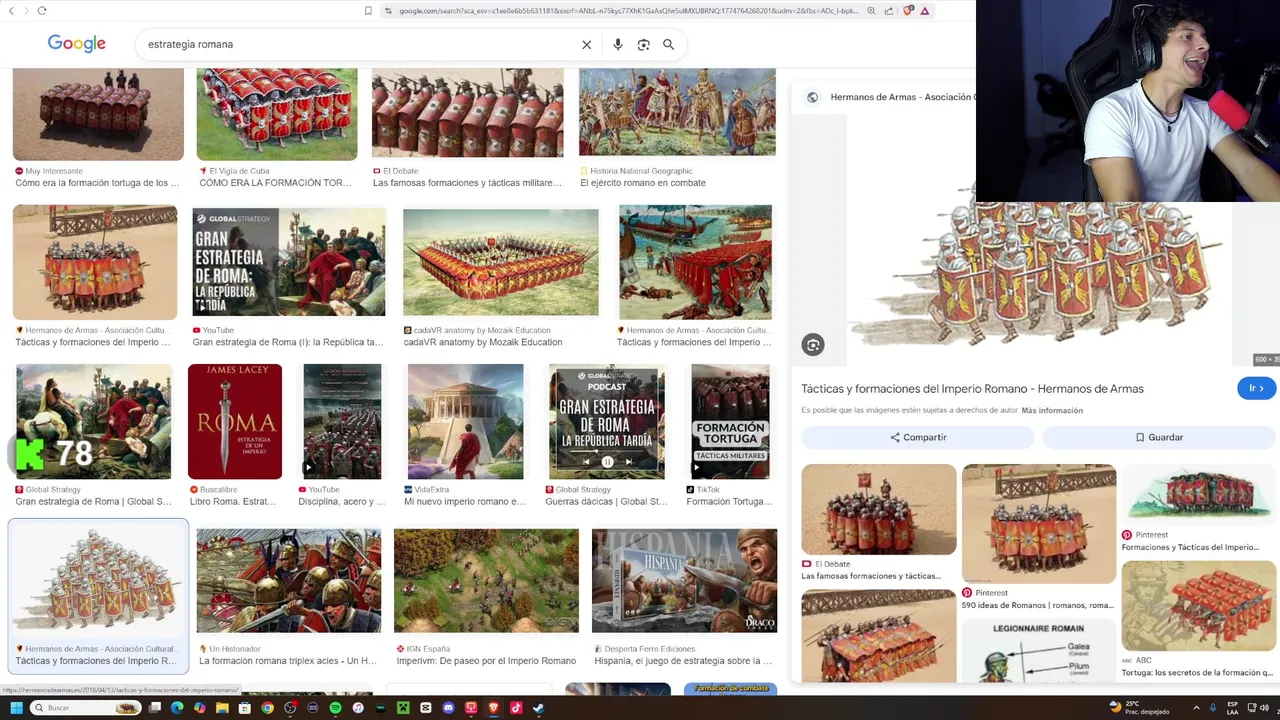Reload the page with the refresh icon
This screenshot has width=1280, height=720.
[x=41, y=10]
